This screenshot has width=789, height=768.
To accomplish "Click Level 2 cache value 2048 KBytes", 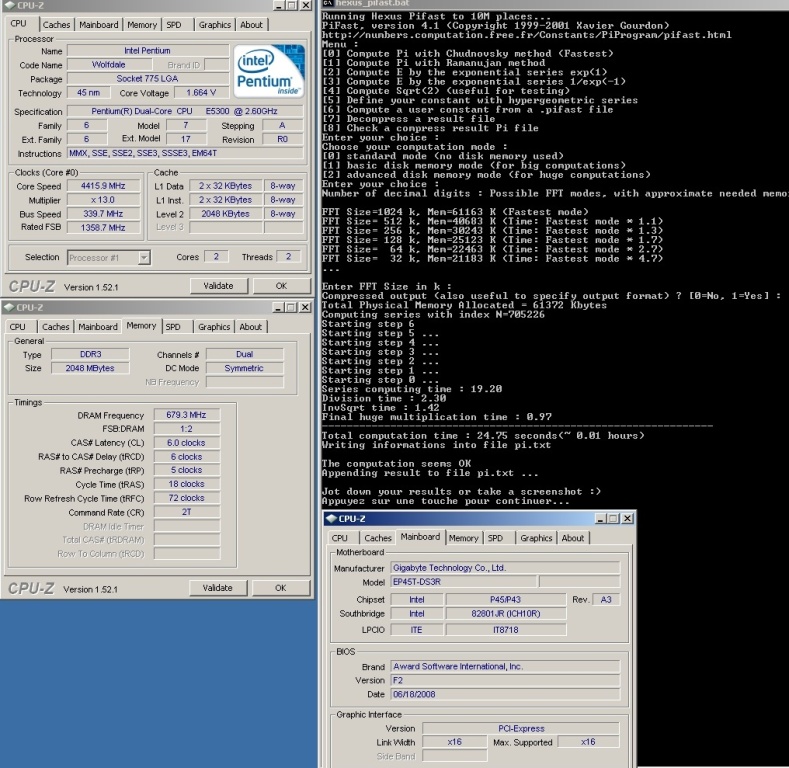I will [x=225, y=214].
